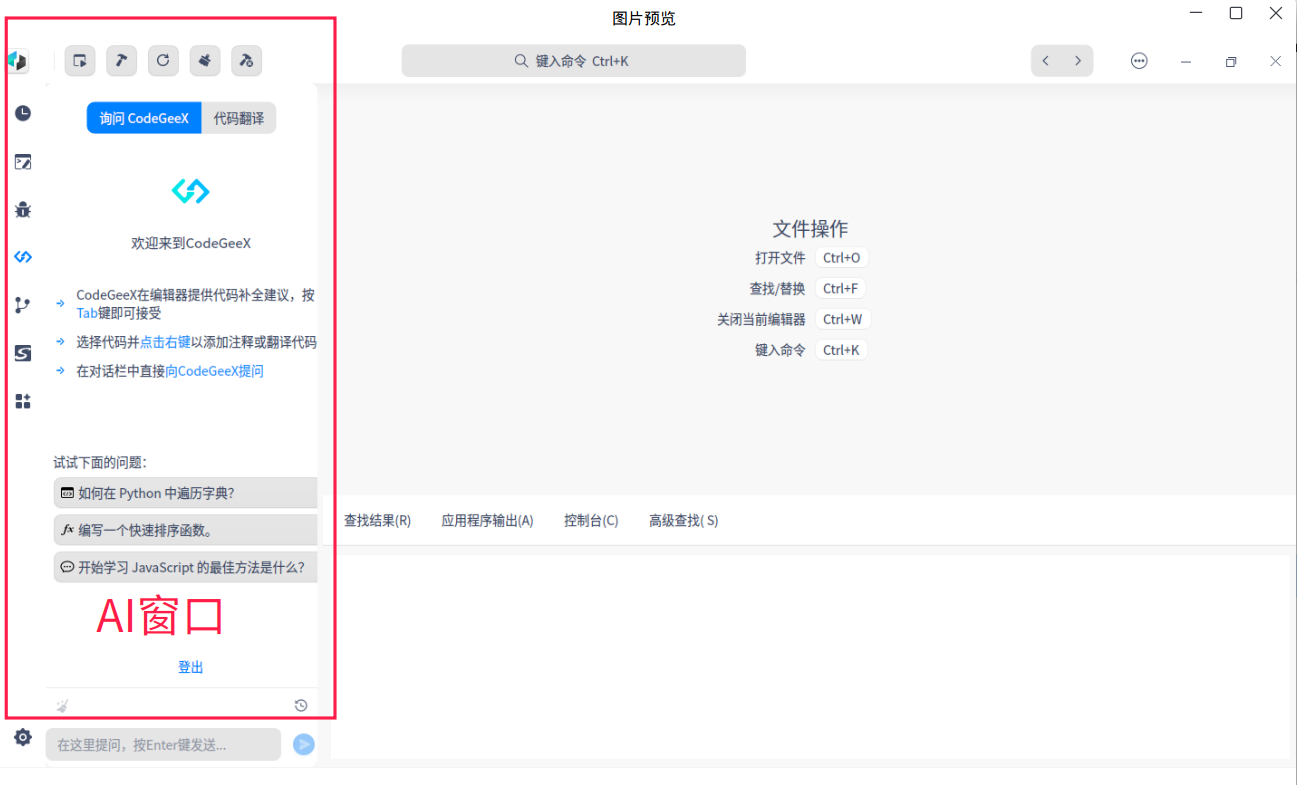Open the CodeGeeX sidebar icon
The width and height of the screenshot is (1297, 785).
click(23, 257)
